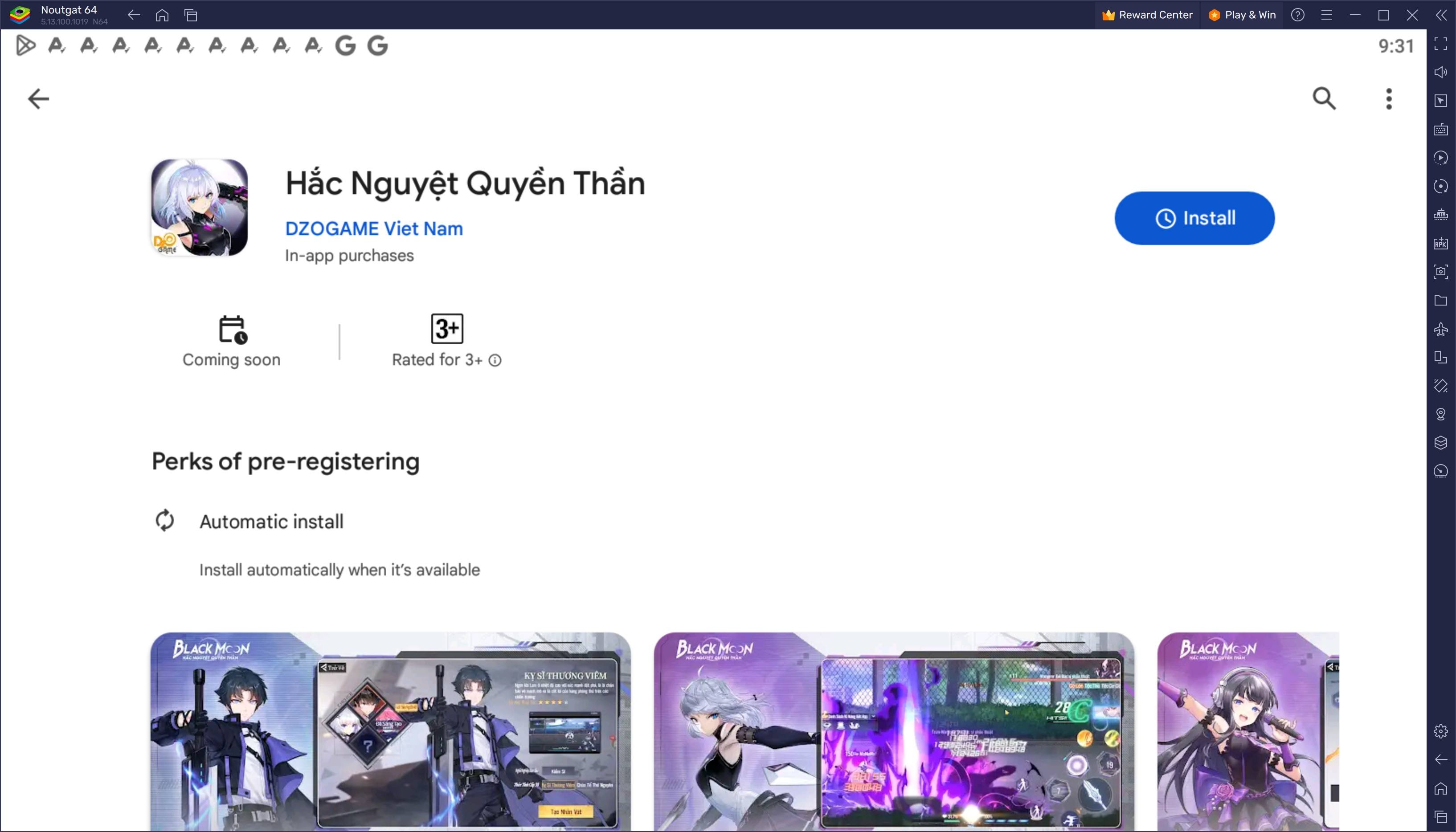Open the DZOGAME Viet Nam developer page
1456x832 pixels.
click(374, 228)
